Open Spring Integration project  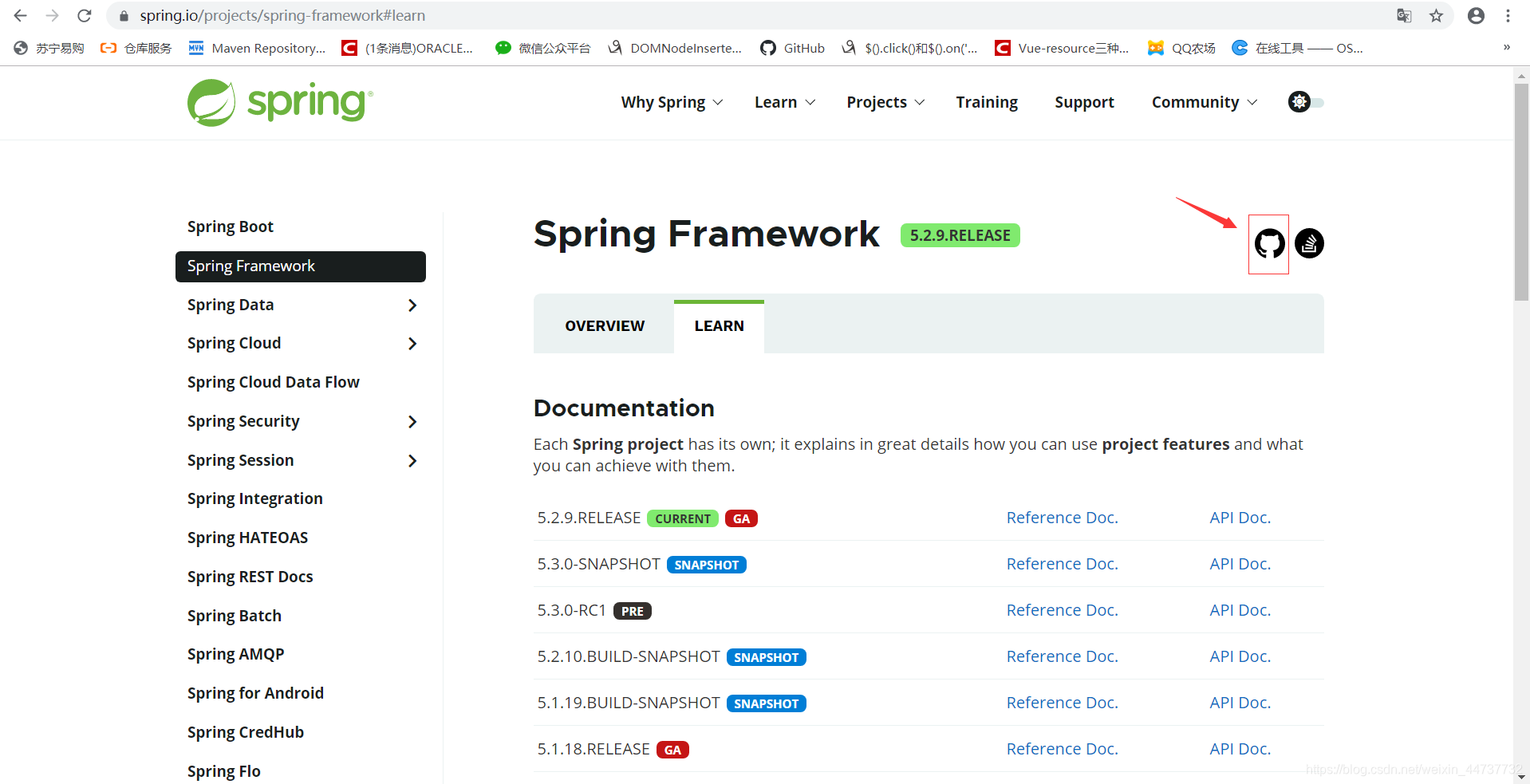click(x=255, y=499)
